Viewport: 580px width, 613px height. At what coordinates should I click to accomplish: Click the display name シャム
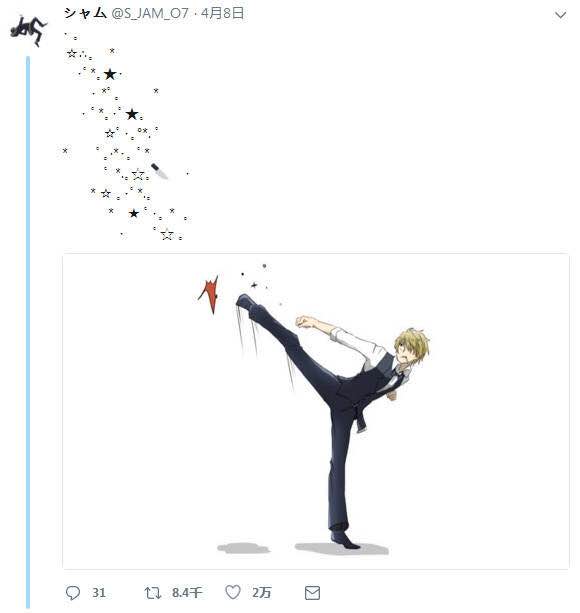86,13
